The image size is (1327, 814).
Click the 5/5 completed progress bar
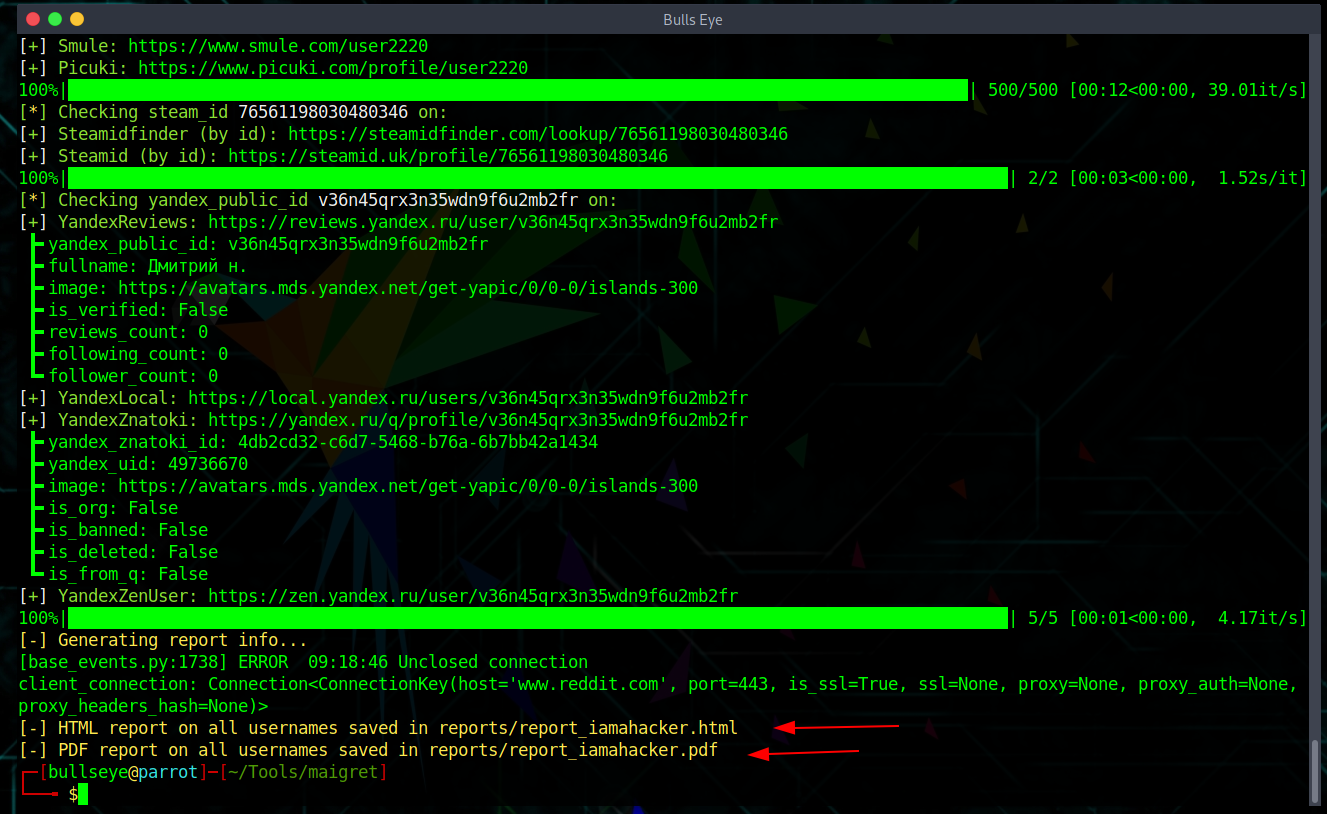538,618
